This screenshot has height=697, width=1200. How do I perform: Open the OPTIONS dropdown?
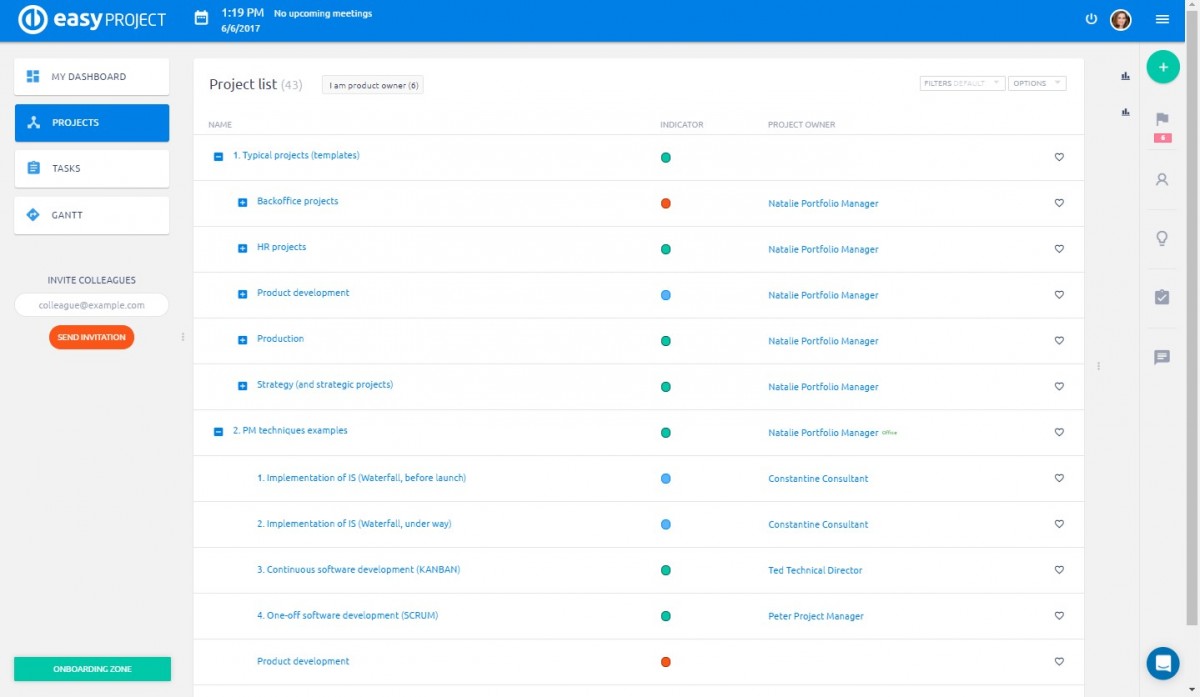click(x=1037, y=84)
